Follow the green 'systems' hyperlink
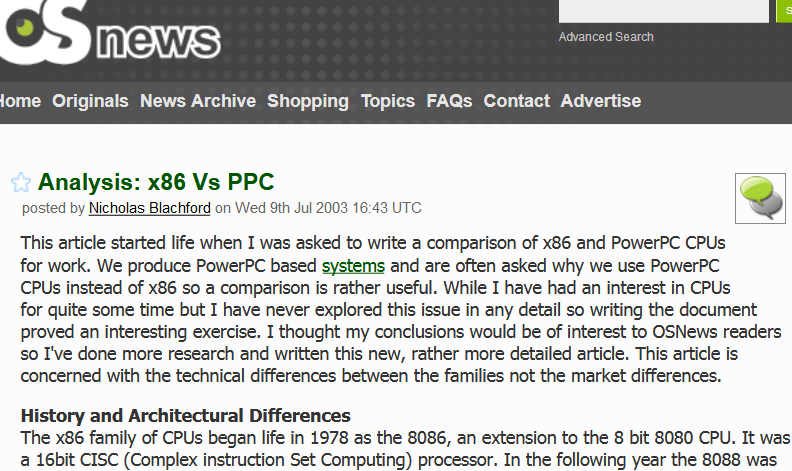Image resolution: width=792 pixels, height=471 pixels. coord(353,266)
